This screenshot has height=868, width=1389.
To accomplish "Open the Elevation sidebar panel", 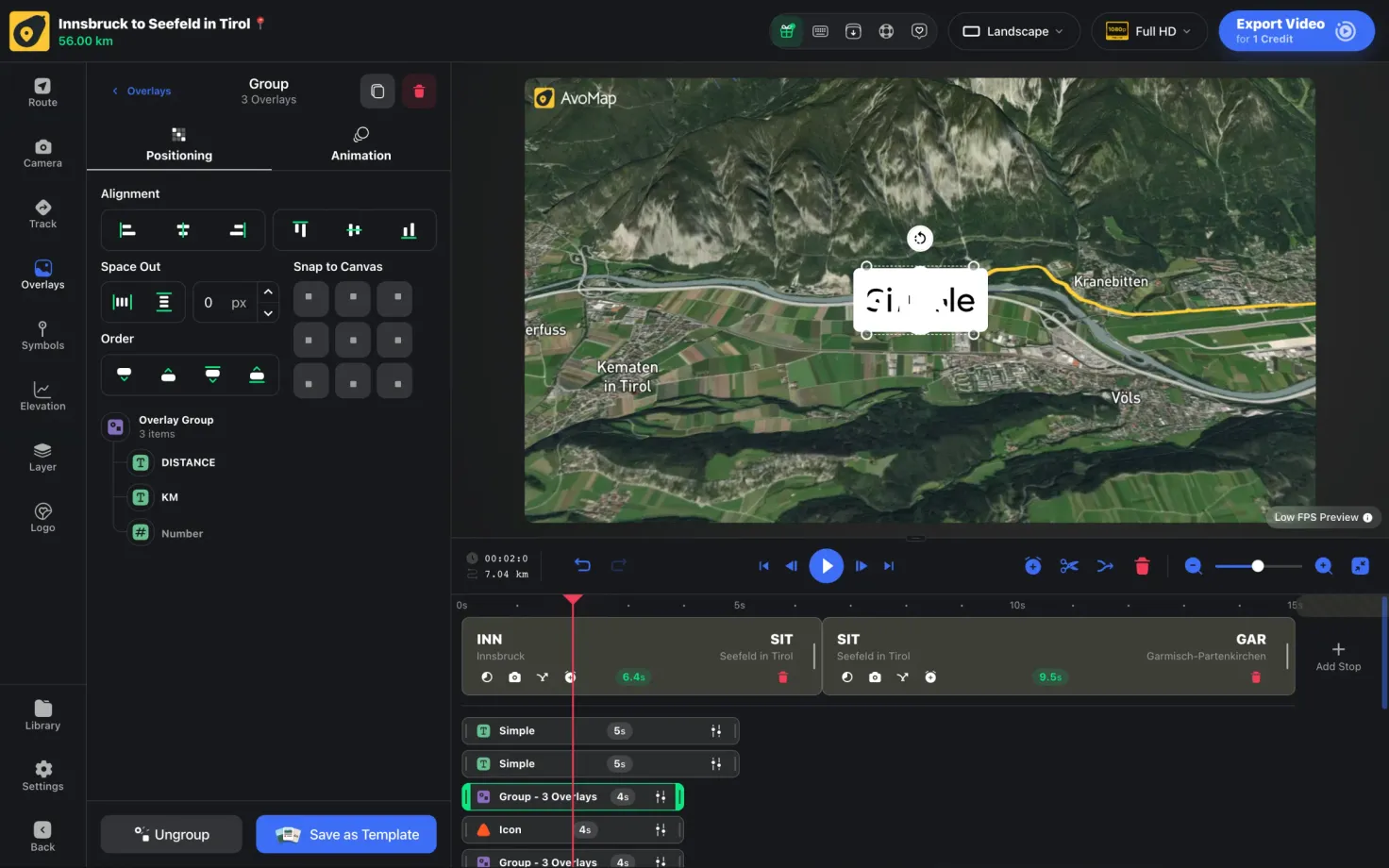I will pos(42,396).
